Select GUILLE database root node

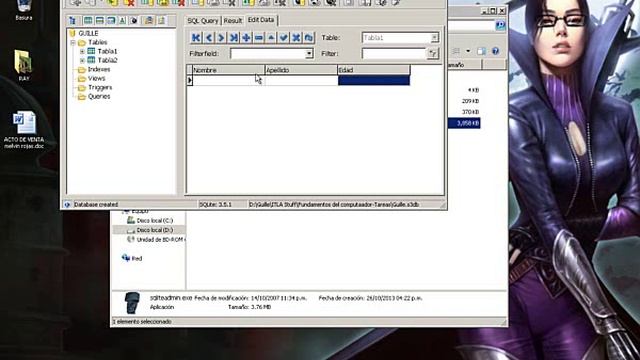click(88, 33)
